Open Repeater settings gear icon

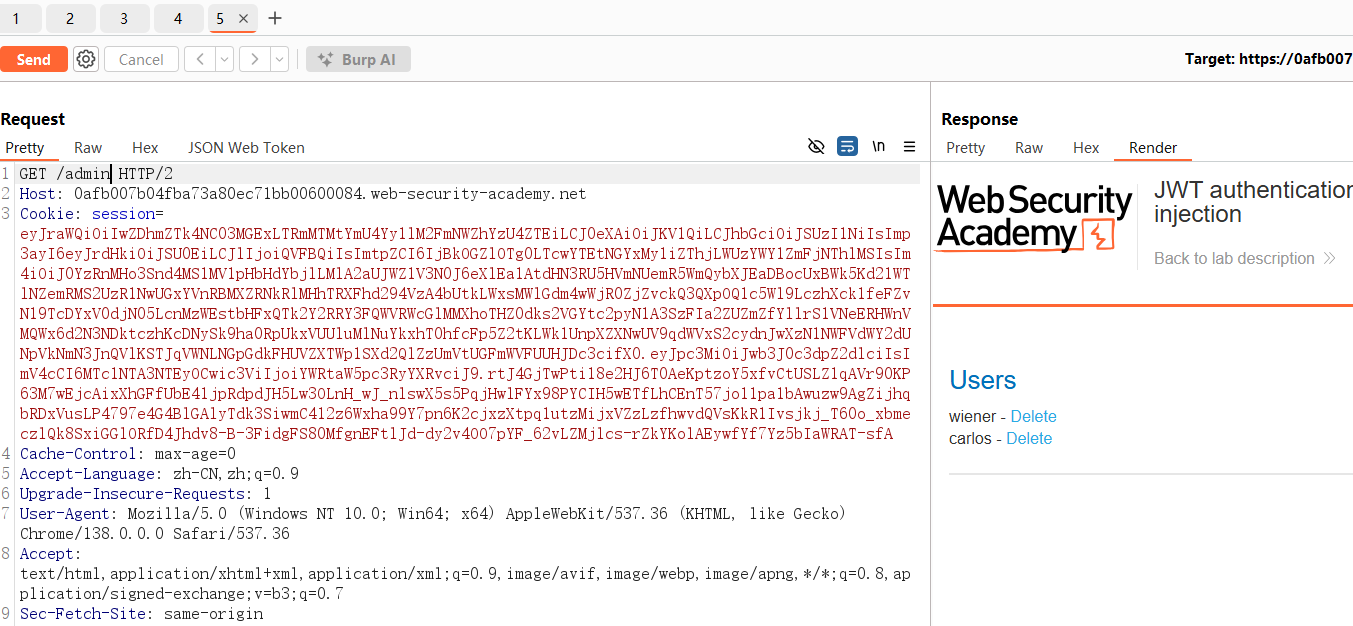tap(86, 59)
